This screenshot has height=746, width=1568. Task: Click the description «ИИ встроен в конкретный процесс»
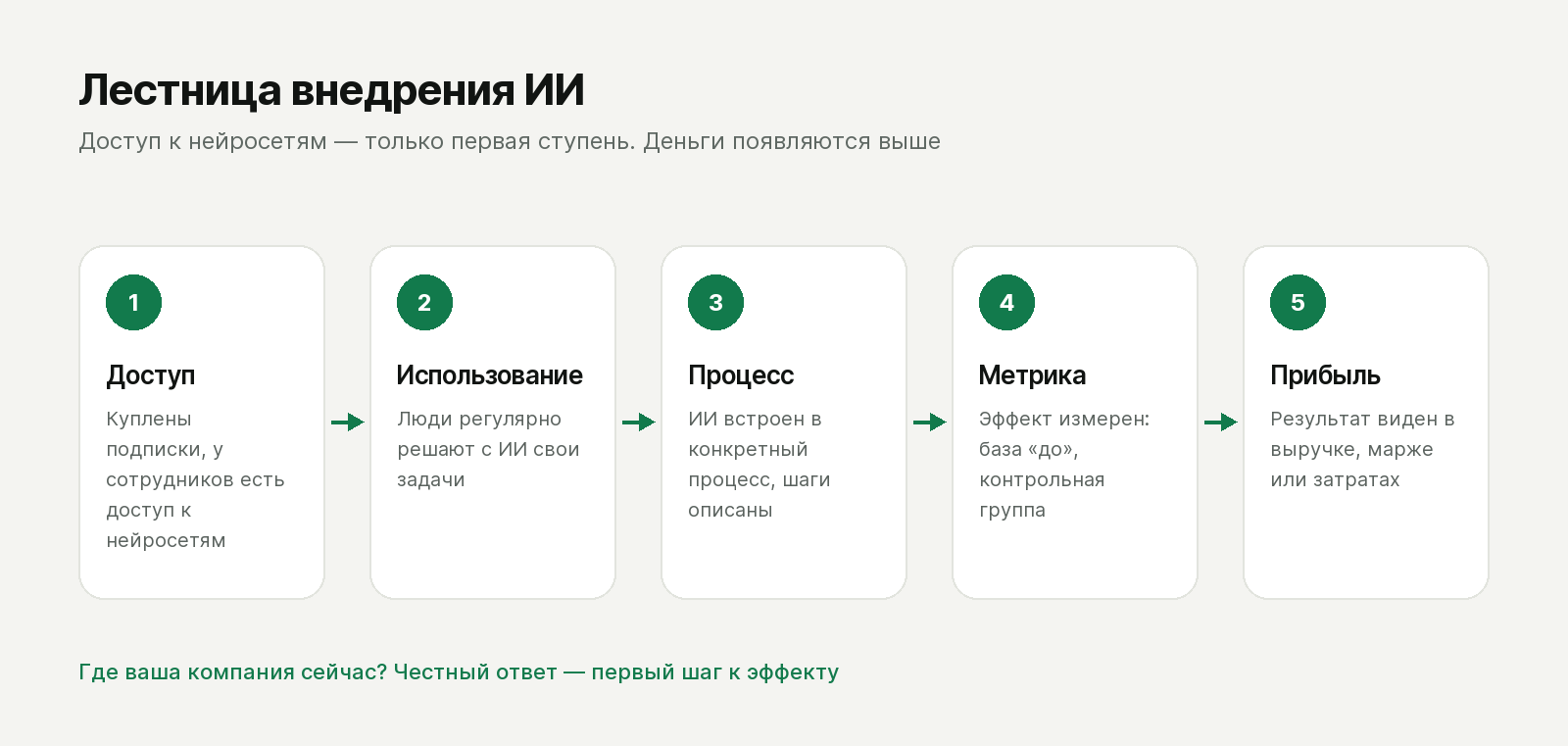tap(759, 464)
